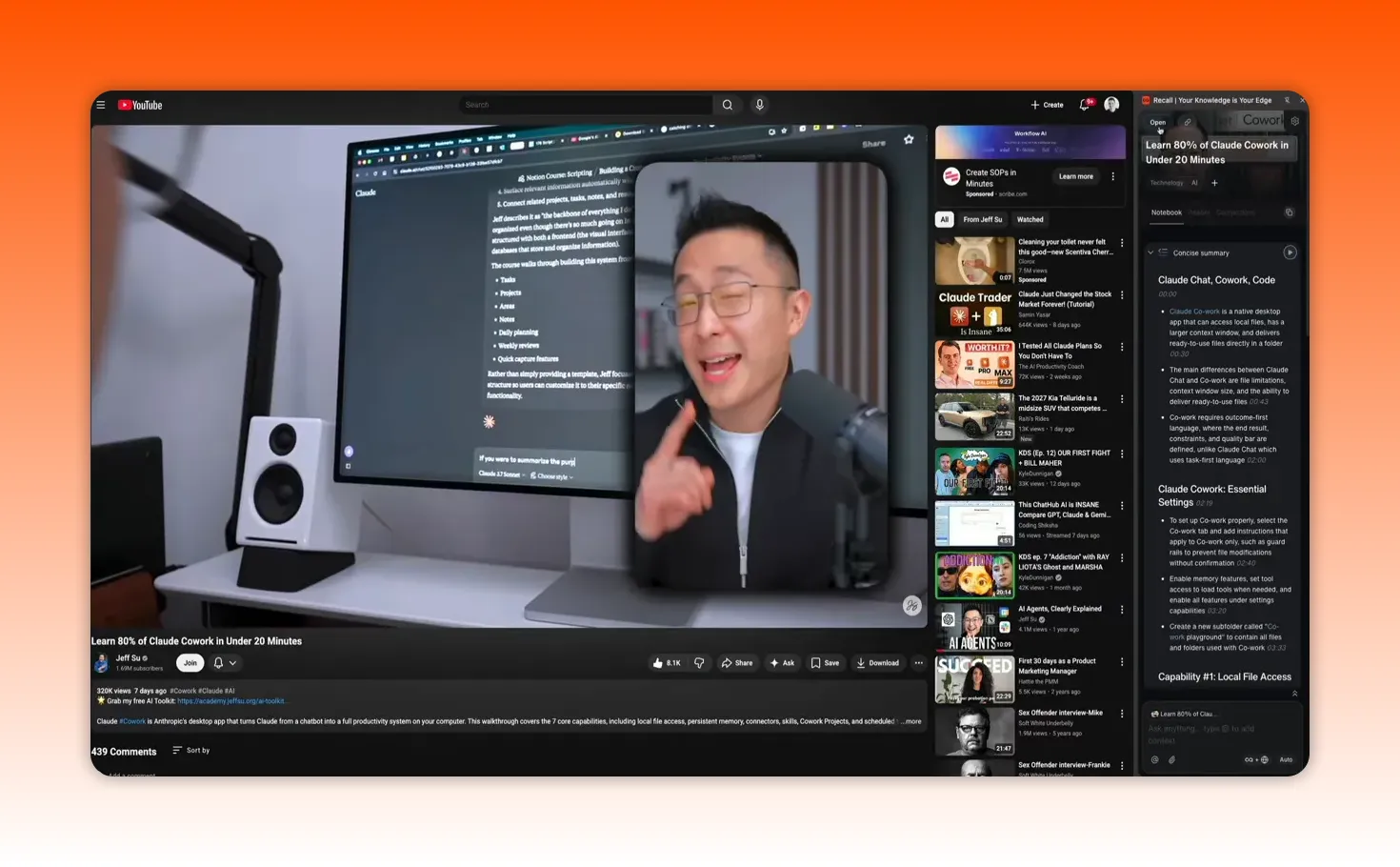Open I Tested All Claude Plans thumbnail
Screen dimensions: 1400x867
pos(974,364)
